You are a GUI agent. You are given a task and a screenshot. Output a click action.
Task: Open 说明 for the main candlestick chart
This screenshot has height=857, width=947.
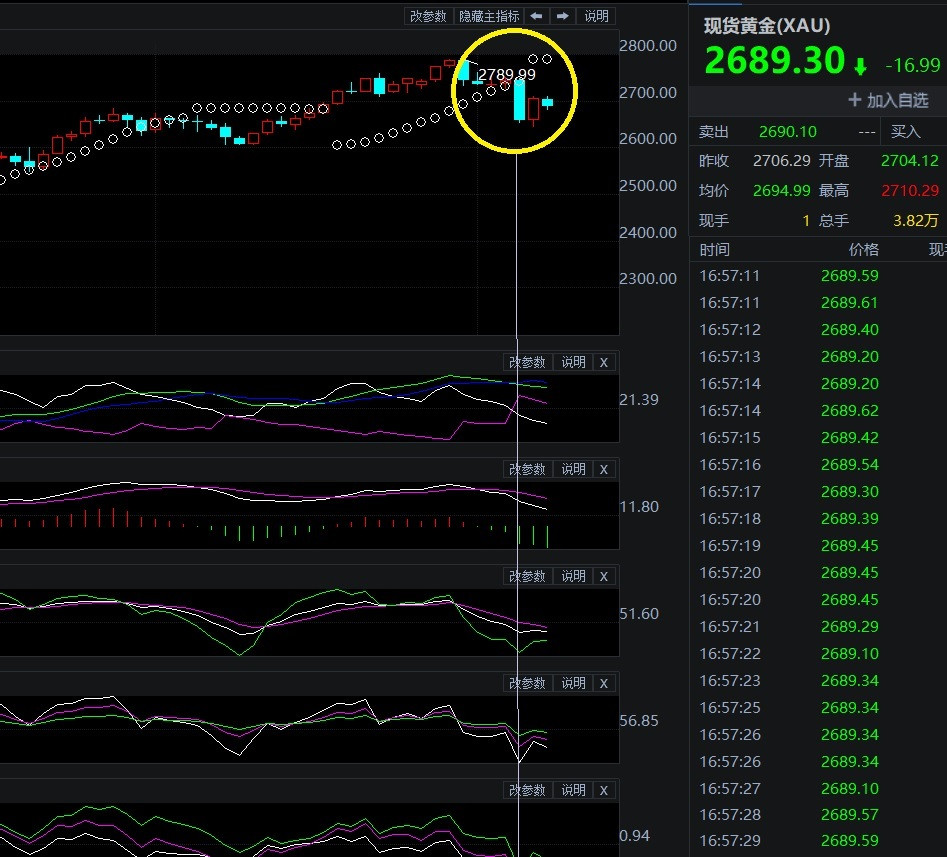pyautogui.click(x=596, y=16)
